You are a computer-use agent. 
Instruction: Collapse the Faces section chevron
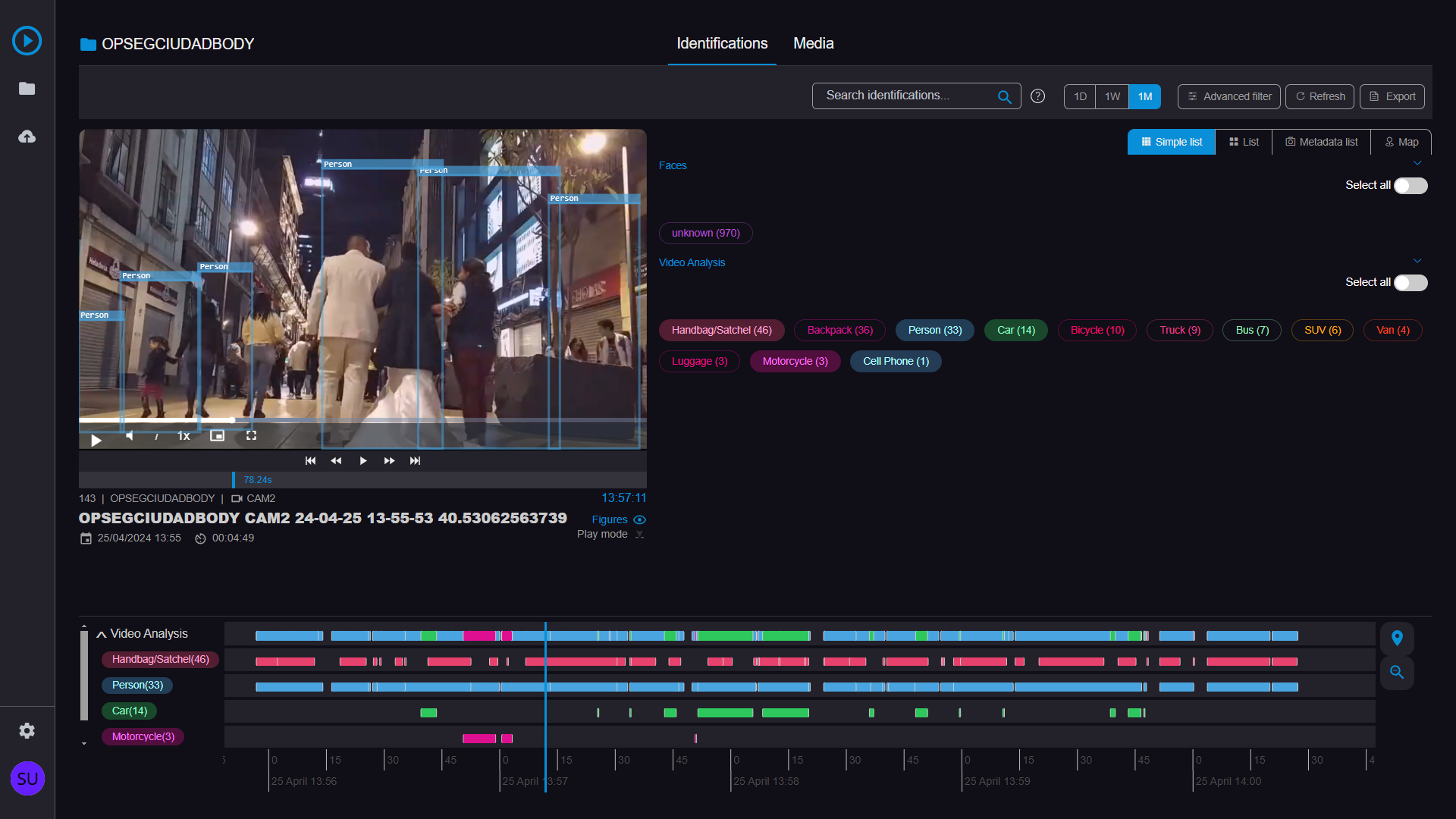(x=1417, y=164)
